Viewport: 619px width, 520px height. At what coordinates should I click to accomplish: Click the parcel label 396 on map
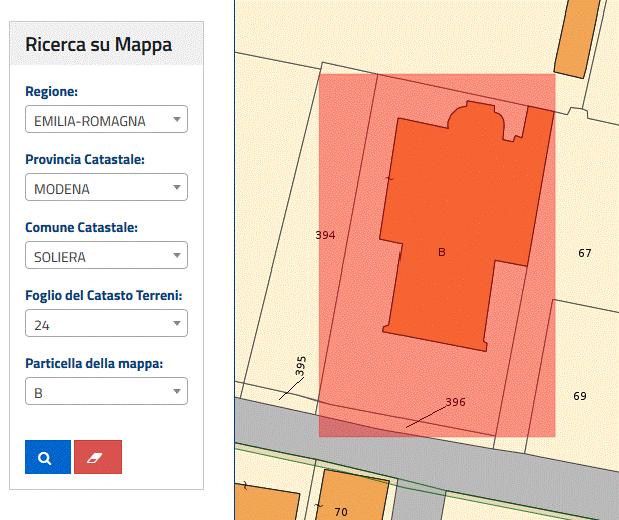tap(456, 402)
